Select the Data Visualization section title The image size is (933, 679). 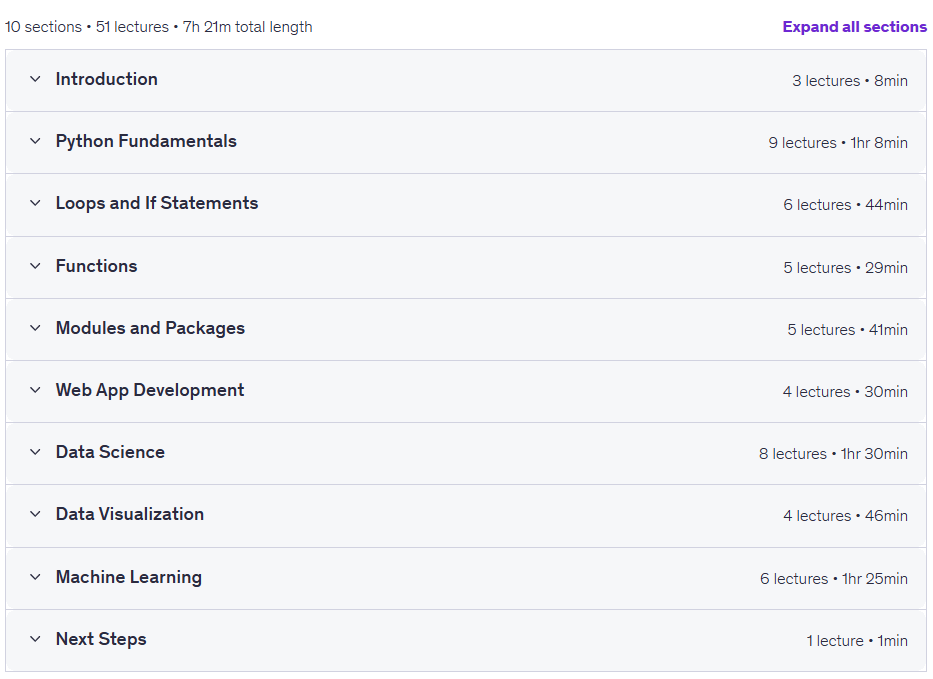[x=130, y=514]
